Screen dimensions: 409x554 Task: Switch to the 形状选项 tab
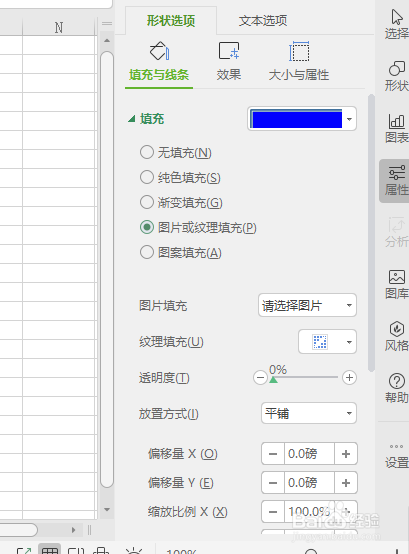click(x=171, y=20)
